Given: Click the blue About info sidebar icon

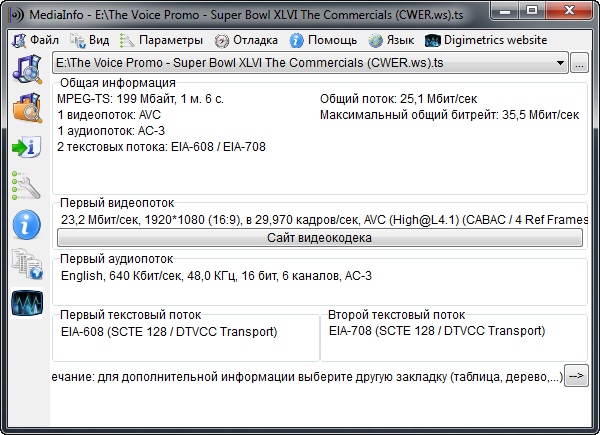Looking at the screenshot, I should (x=25, y=225).
